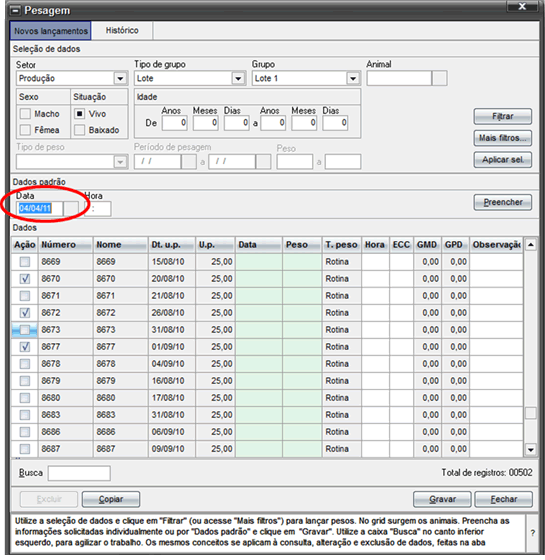Viewport: 545px width, 560px height.
Task: Open the calendar picker beside Data field
Action: coord(71,209)
